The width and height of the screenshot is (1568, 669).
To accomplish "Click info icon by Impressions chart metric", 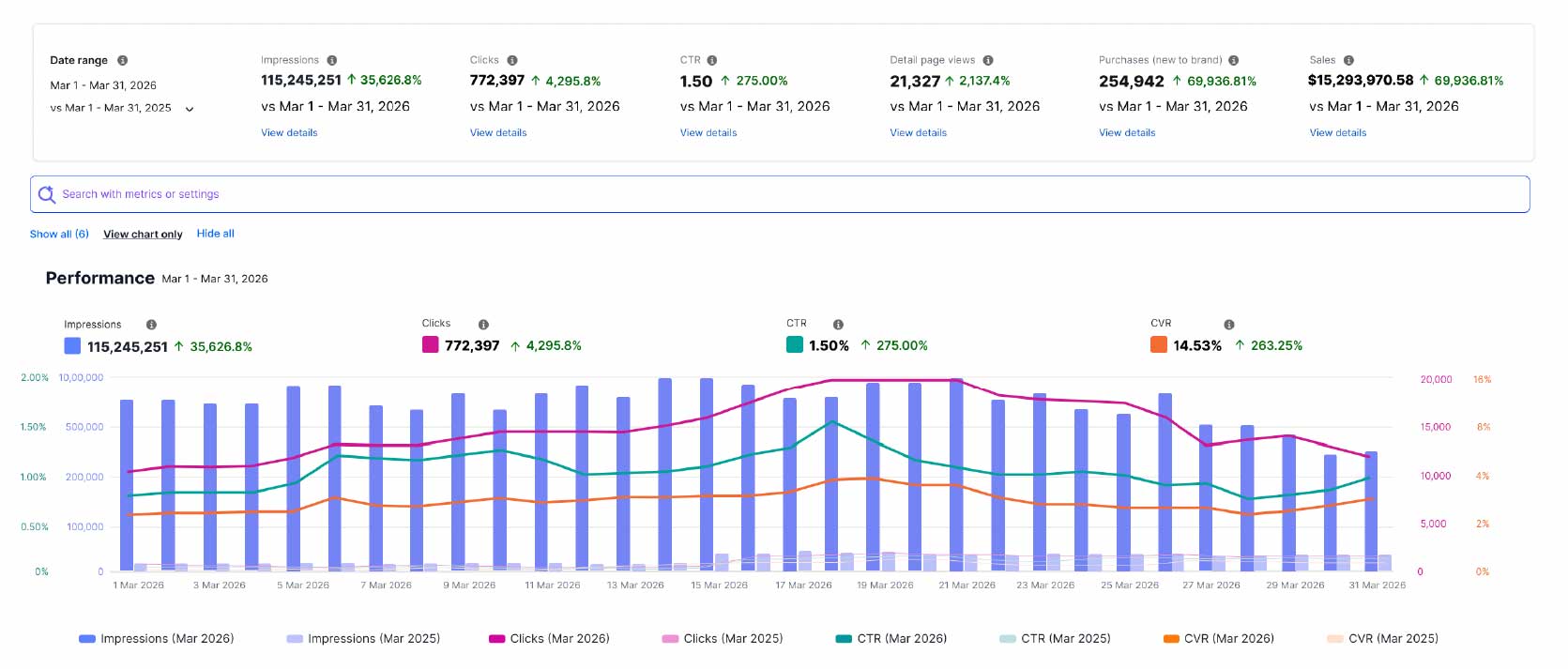I will pyautogui.click(x=151, y=325).
